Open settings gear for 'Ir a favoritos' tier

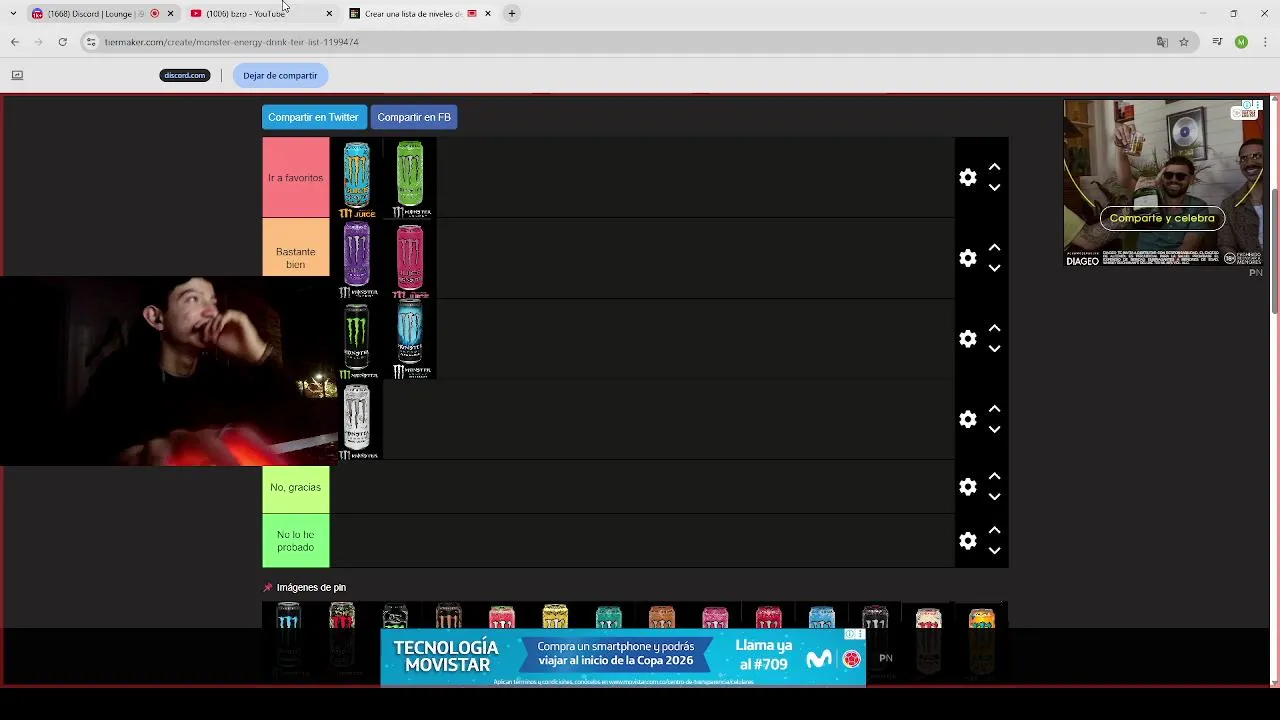pos(967,177)
